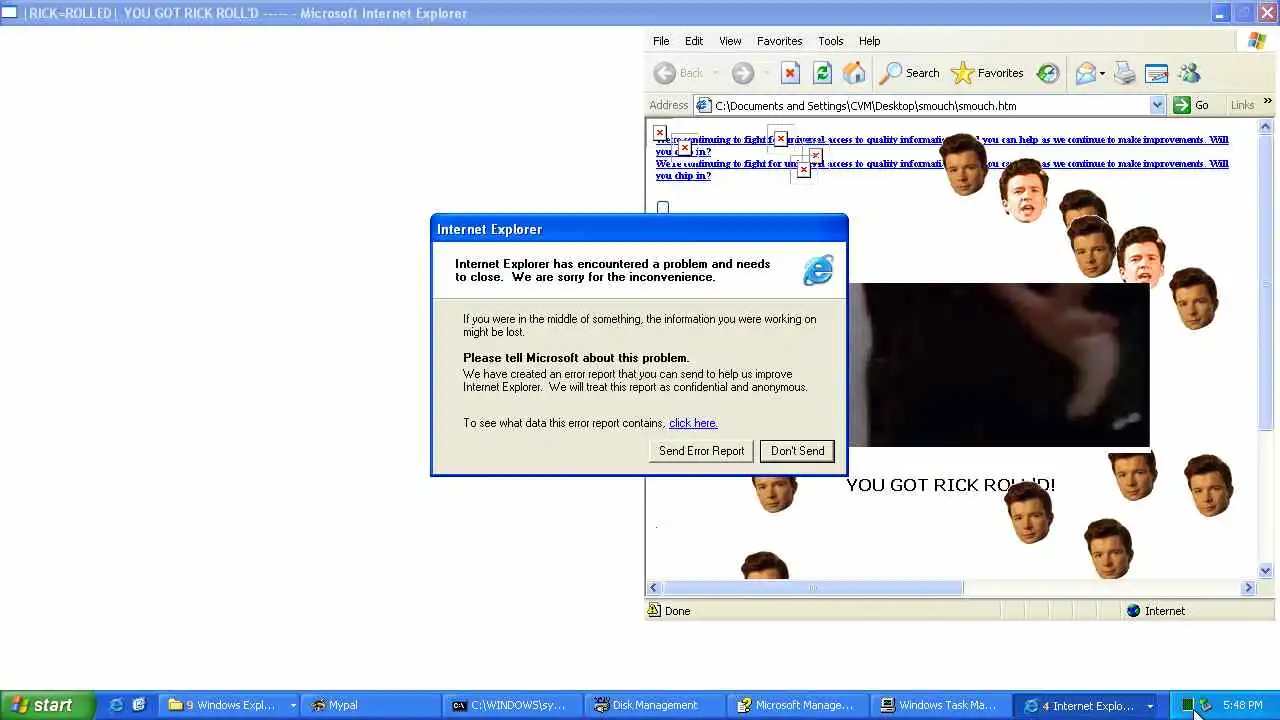
Task: Click the Print toolbar icon
Action: point(1125,73)
